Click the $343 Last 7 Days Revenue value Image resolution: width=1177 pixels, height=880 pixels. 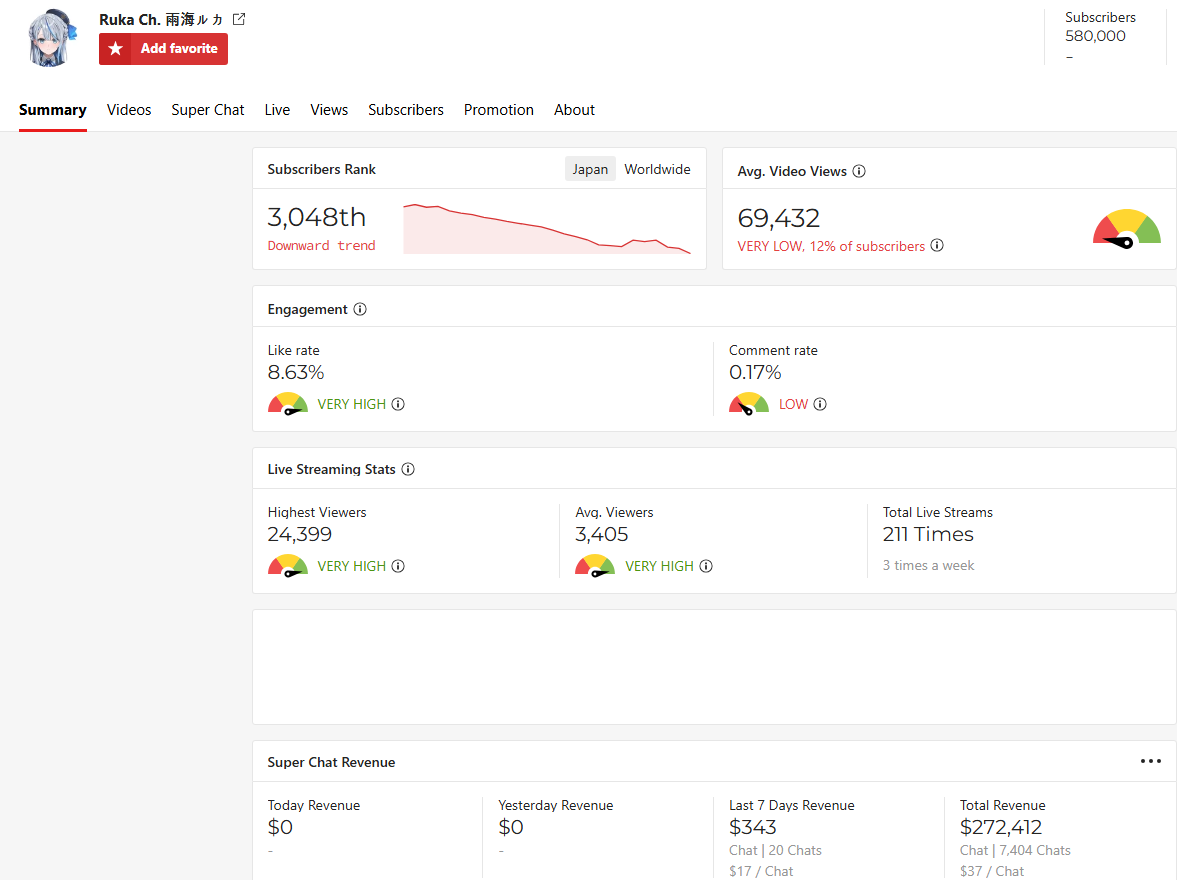pyautogui.click(x=752, y=827)
